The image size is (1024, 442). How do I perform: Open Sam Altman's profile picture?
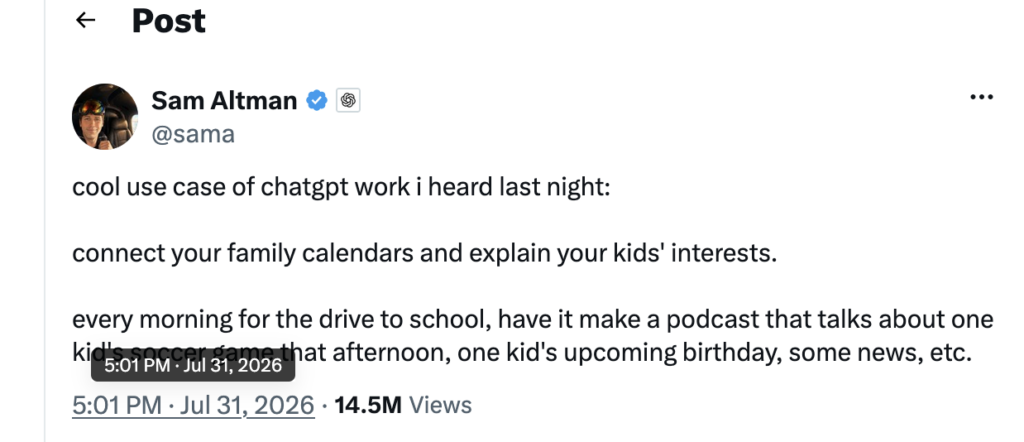(x=105, y=116)
